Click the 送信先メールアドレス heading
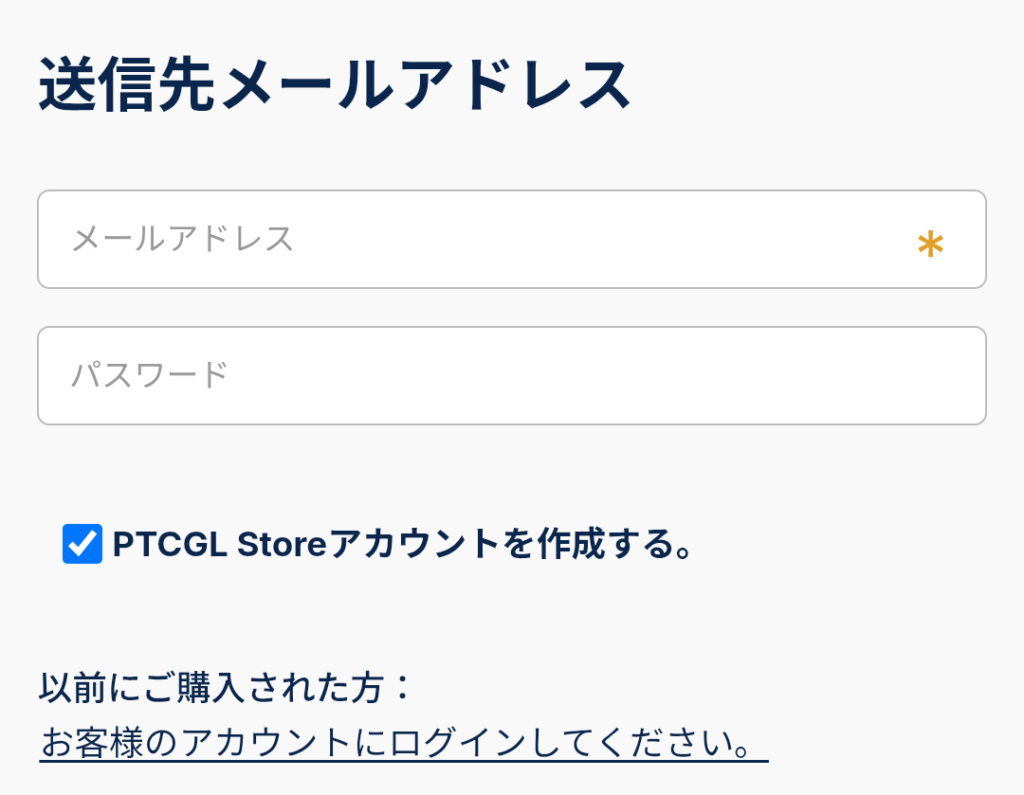The image size is (1024, 795). point(335,87)
